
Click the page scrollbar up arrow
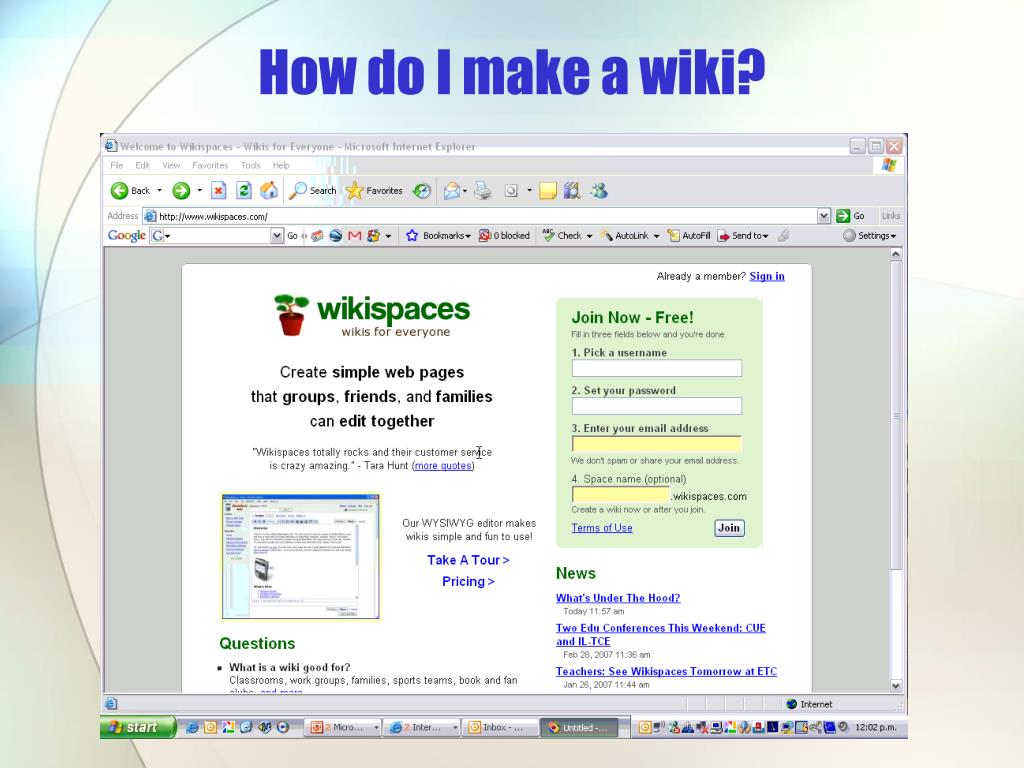click(x=896, y=254)
